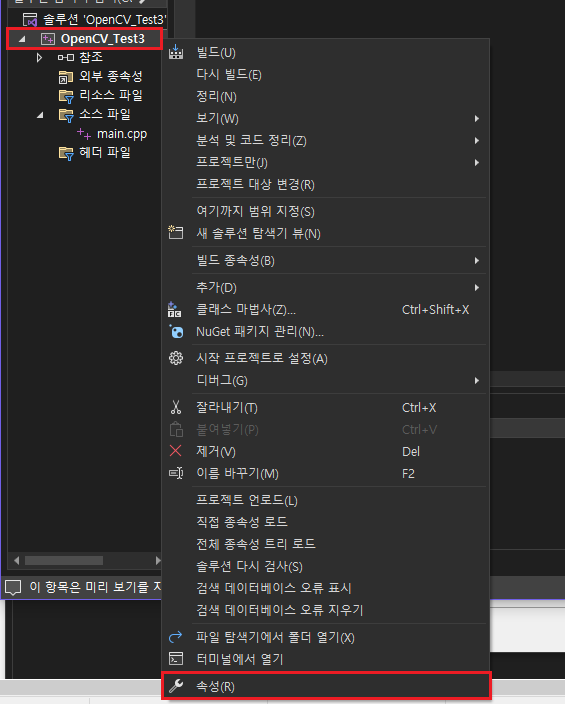This screenshot has height=704, width=565.
Task: Click the terminal icon beside 터미널에서 열기
Action: tap(176, 659)
